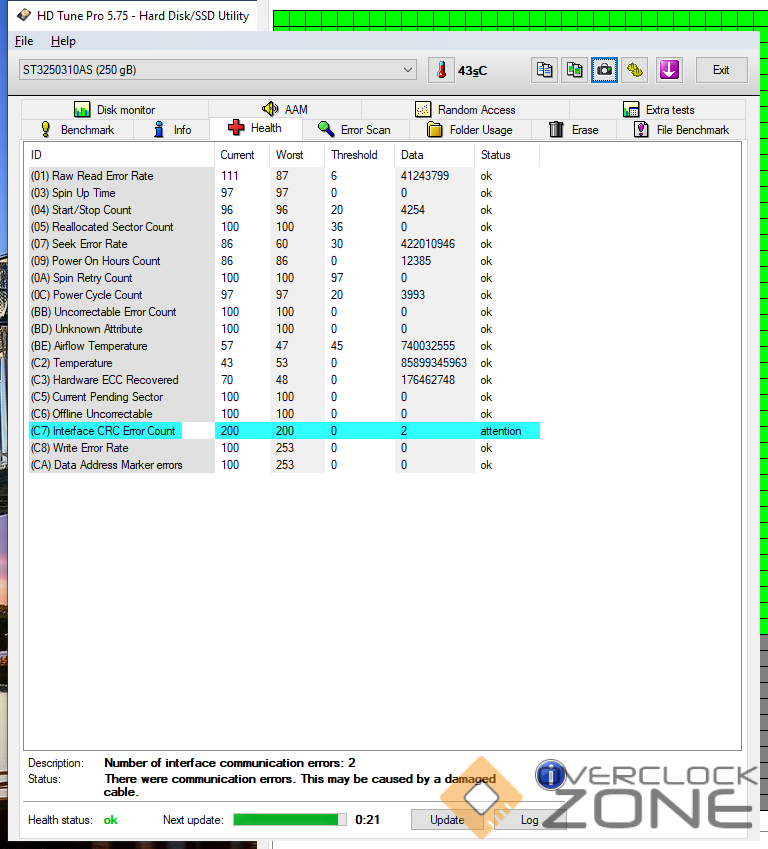This screenshot has width=768, height=849.
Task: Save screenshot using the camera icon
Action: [x=604, y=70]
